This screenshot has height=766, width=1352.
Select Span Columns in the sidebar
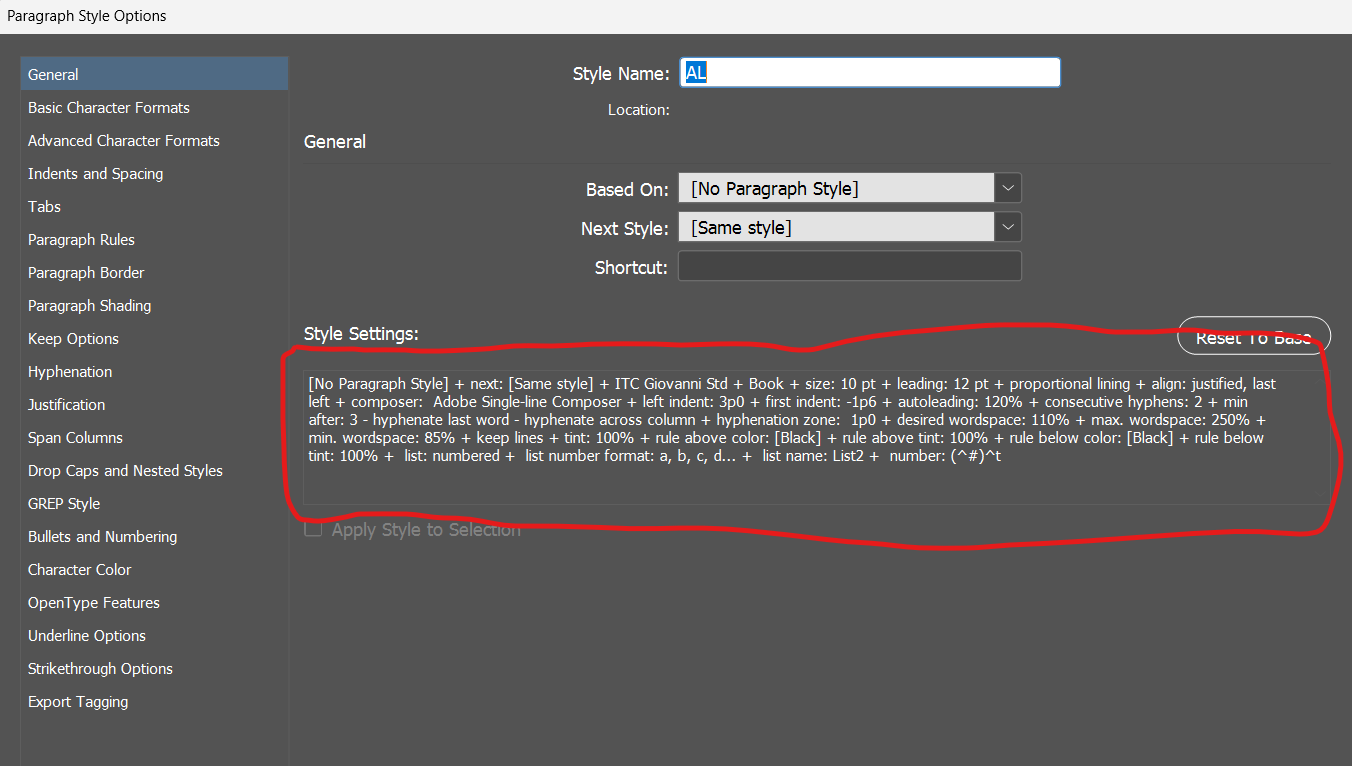pos(74,437)
